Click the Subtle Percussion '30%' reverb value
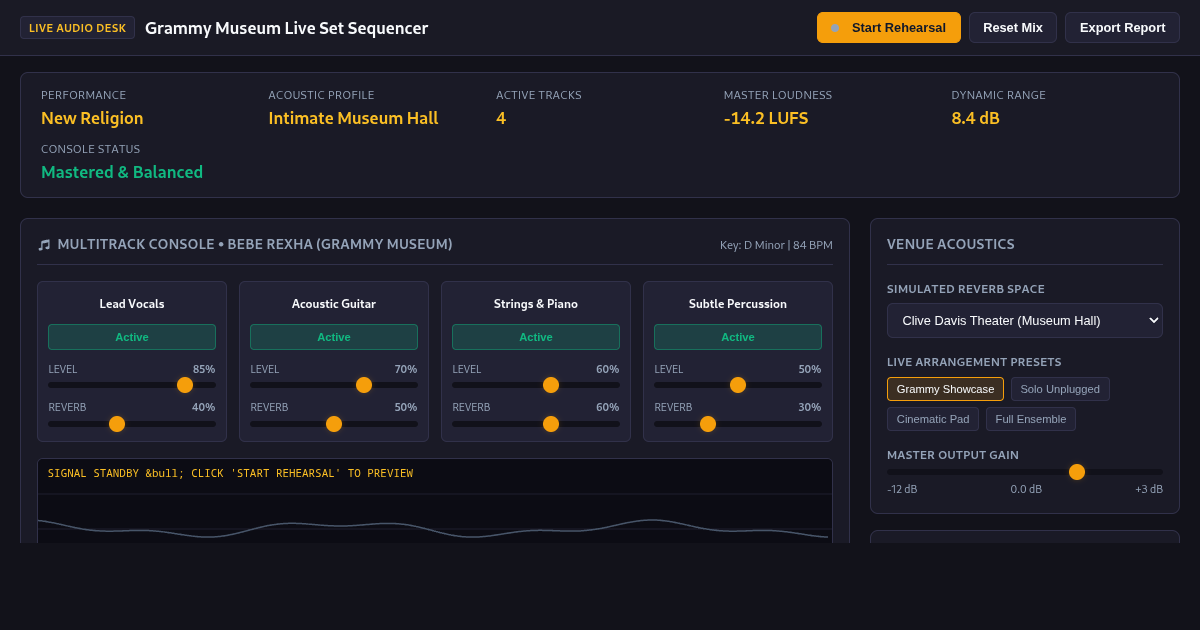Viewport: 1200px width, 630px height. coord(810,407)
